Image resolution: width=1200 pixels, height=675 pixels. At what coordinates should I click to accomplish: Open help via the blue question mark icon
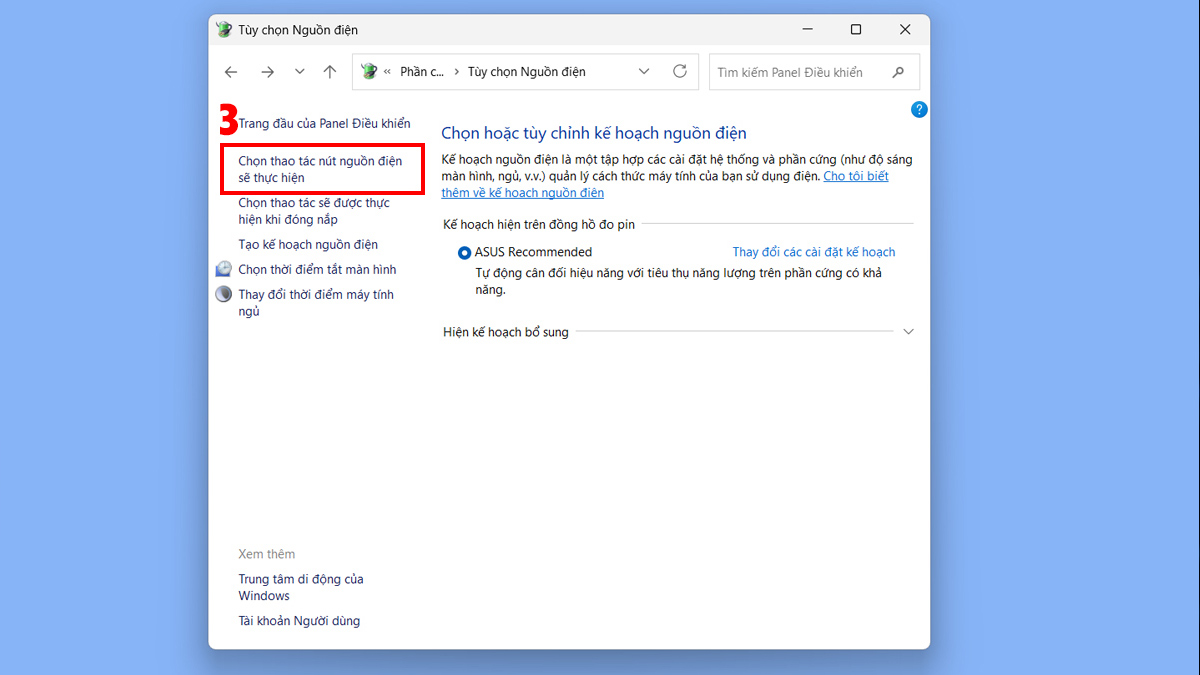coord(919,109)
